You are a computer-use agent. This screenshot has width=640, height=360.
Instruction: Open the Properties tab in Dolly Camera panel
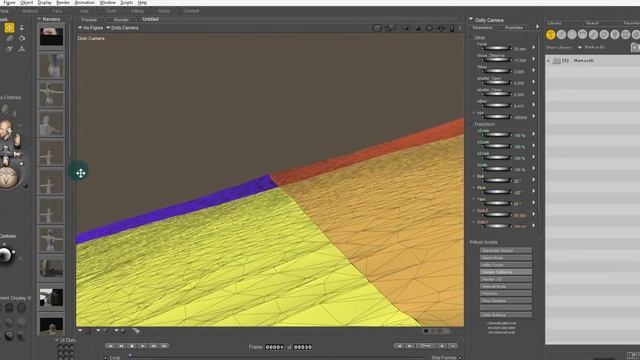tap(514, 28)
